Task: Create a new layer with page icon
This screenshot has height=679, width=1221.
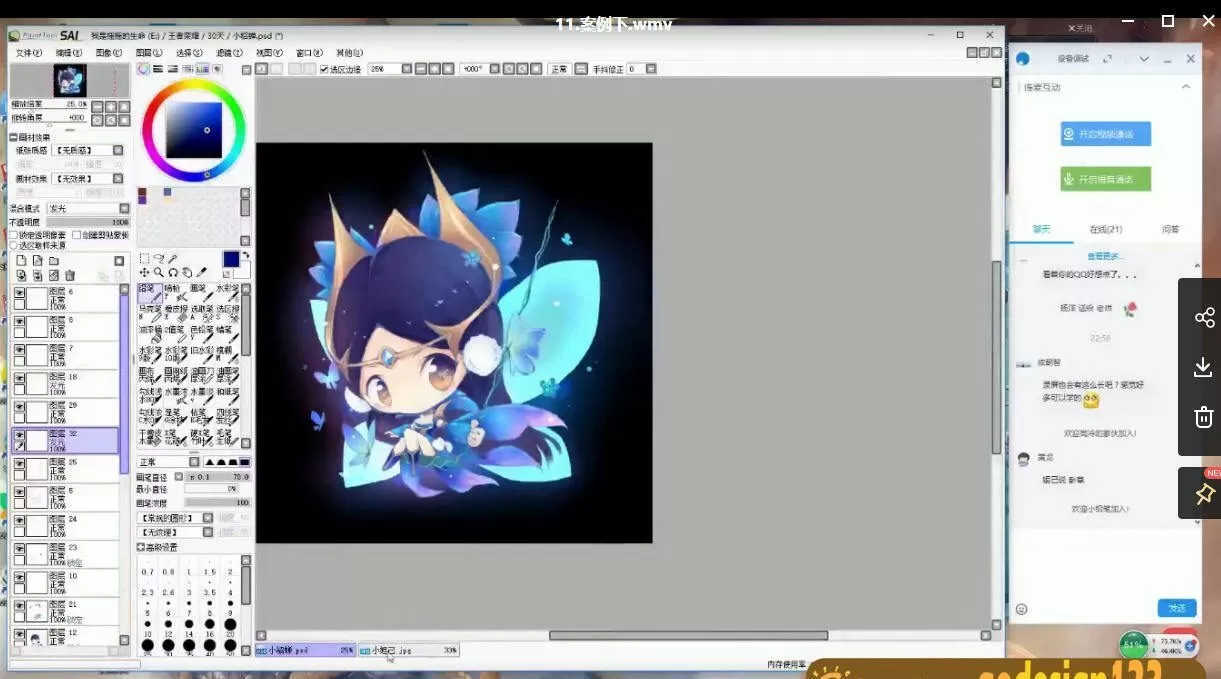Action: pos(21,261)
